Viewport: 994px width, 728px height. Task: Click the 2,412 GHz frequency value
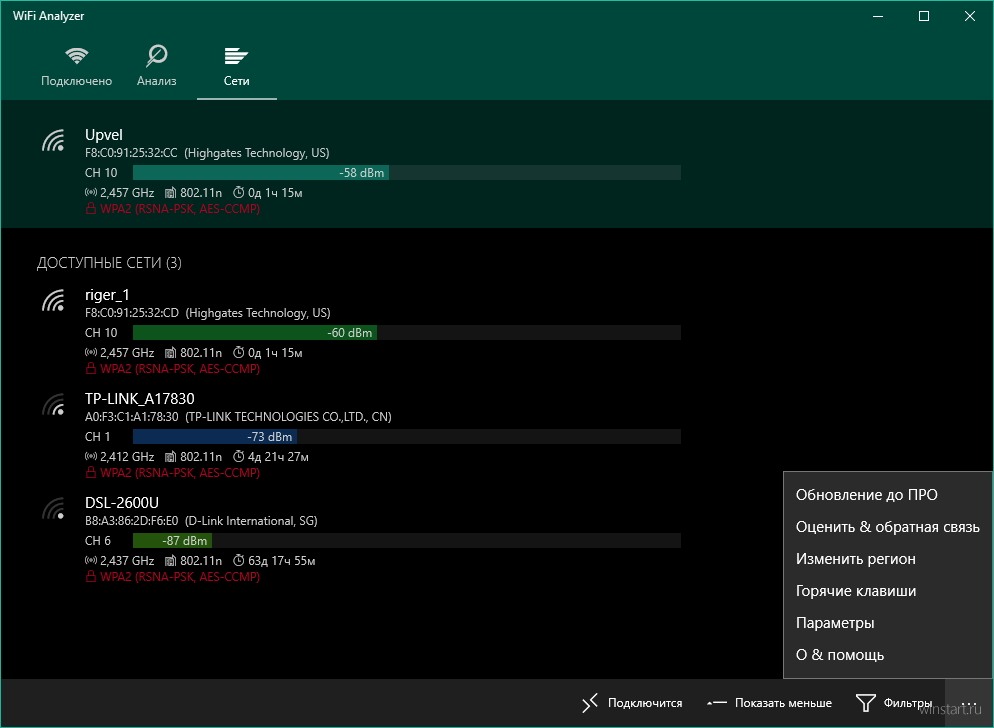click(x=127, y=457)
